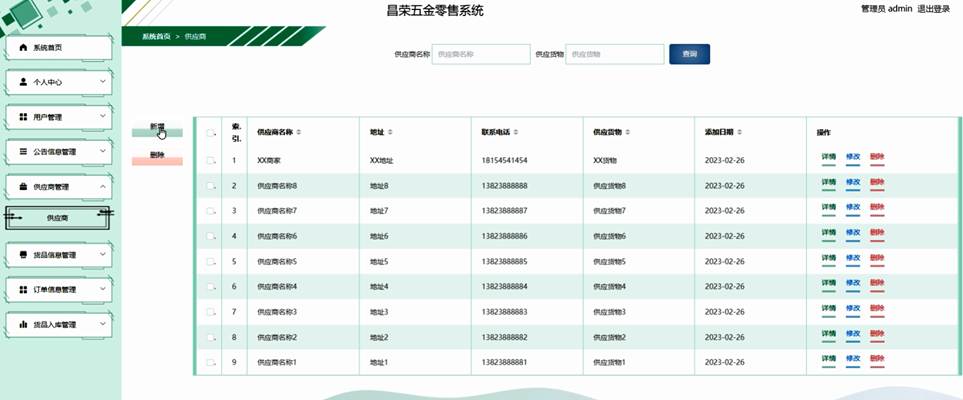The width and height of the screenshot is (963, 400).
Task: Open 详情 for 供应商名称3 row
Action: tap(828, 309)
